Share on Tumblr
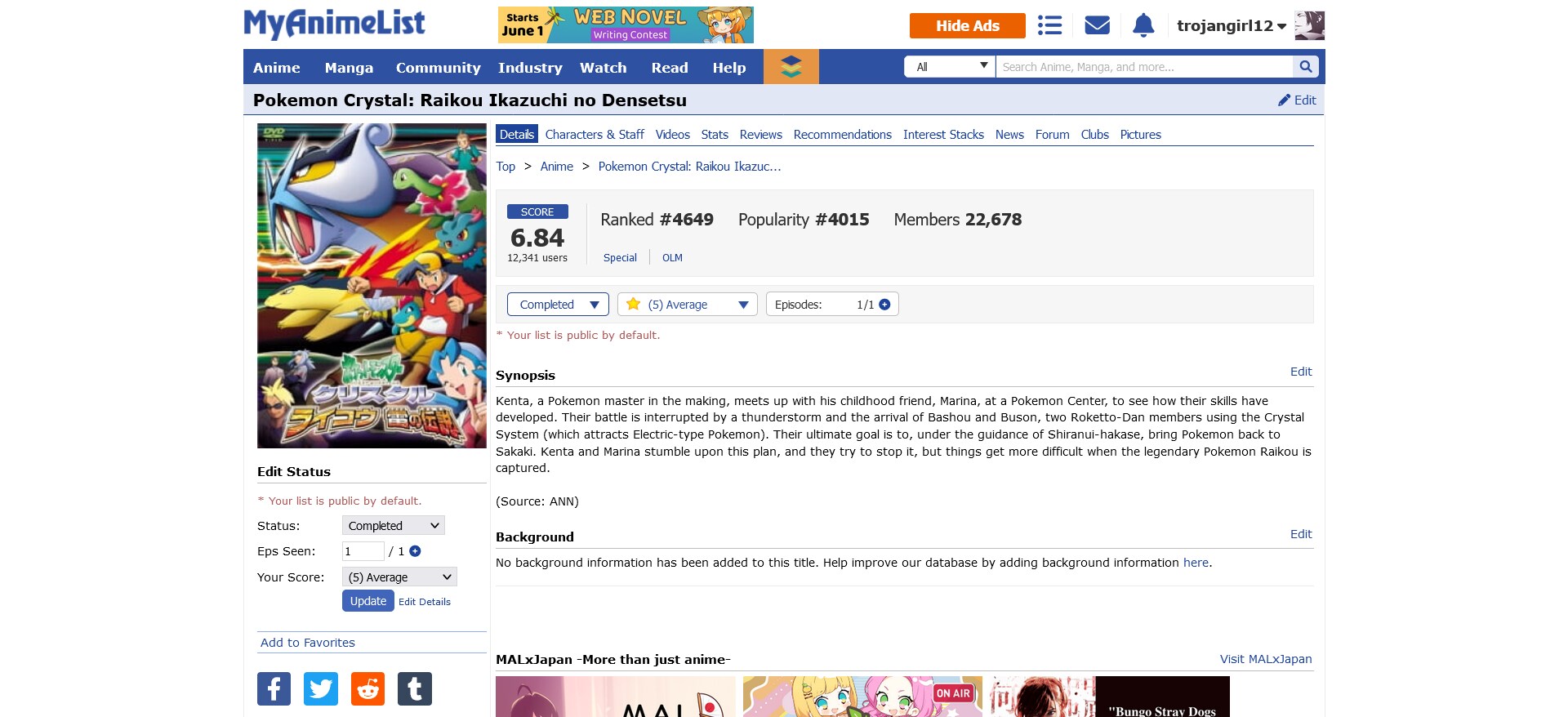This screenshot has height=717, width=1568. (x=415, y=688)
